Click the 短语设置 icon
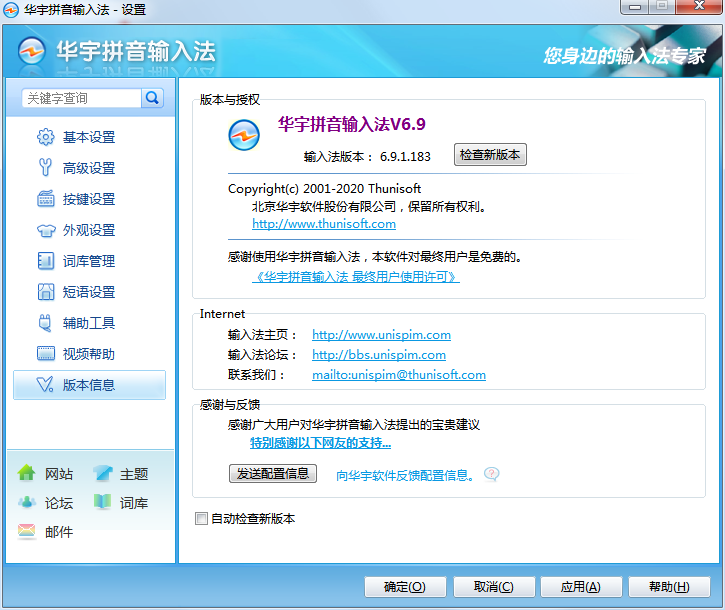 [46, 292]
